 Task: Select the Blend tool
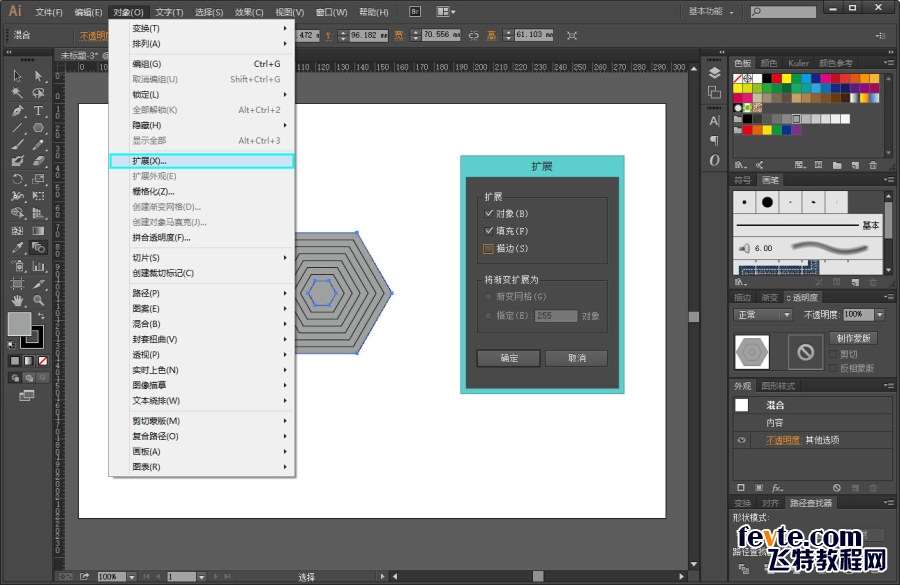point(38,248)
